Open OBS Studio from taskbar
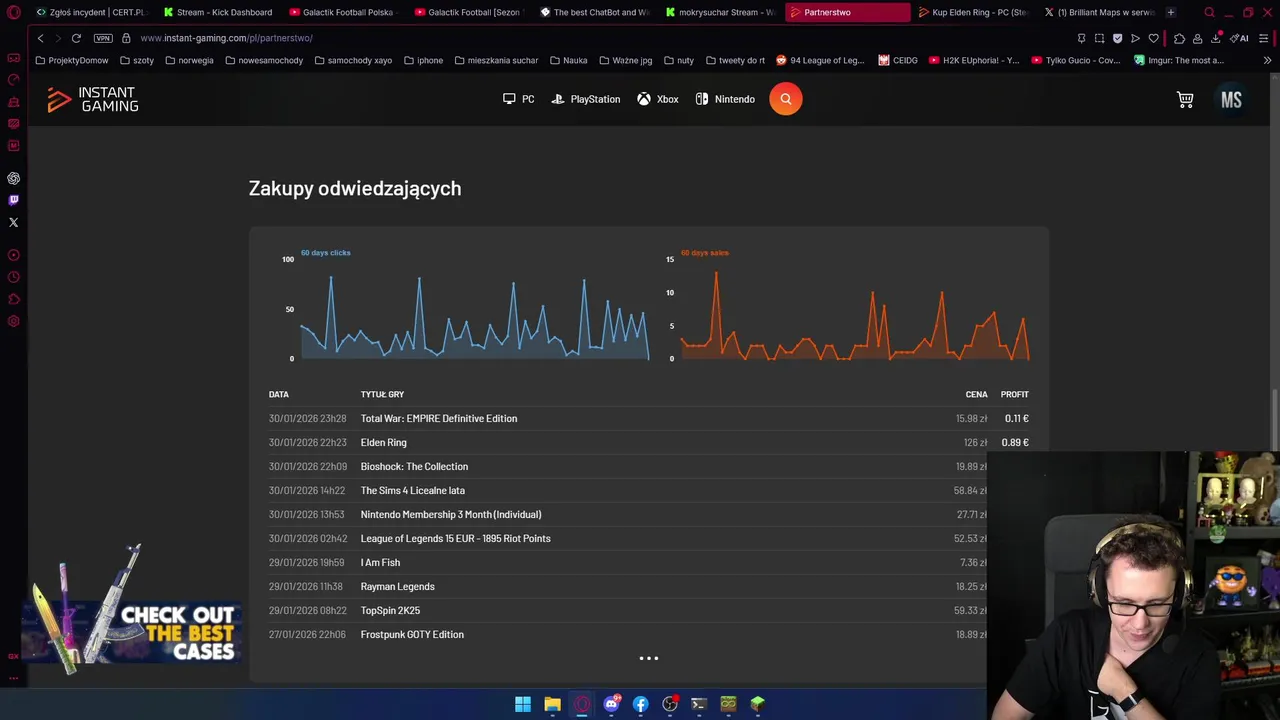This screenshot has width=1280, height=720. [670, 704]
